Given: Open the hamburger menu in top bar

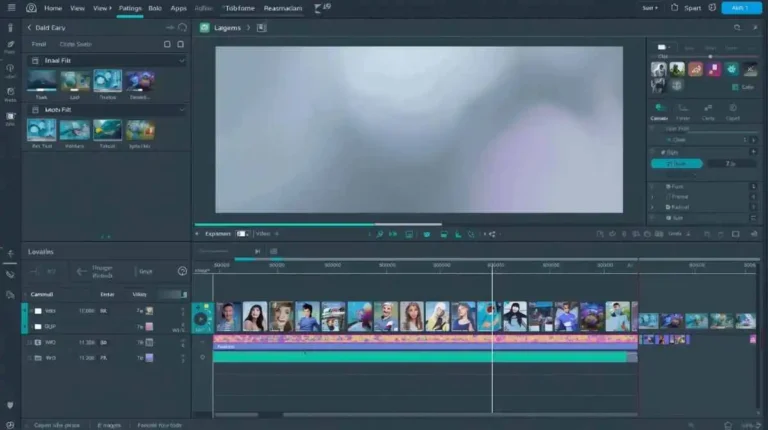Looking at the screenshot, I should (x=11, y=8).
